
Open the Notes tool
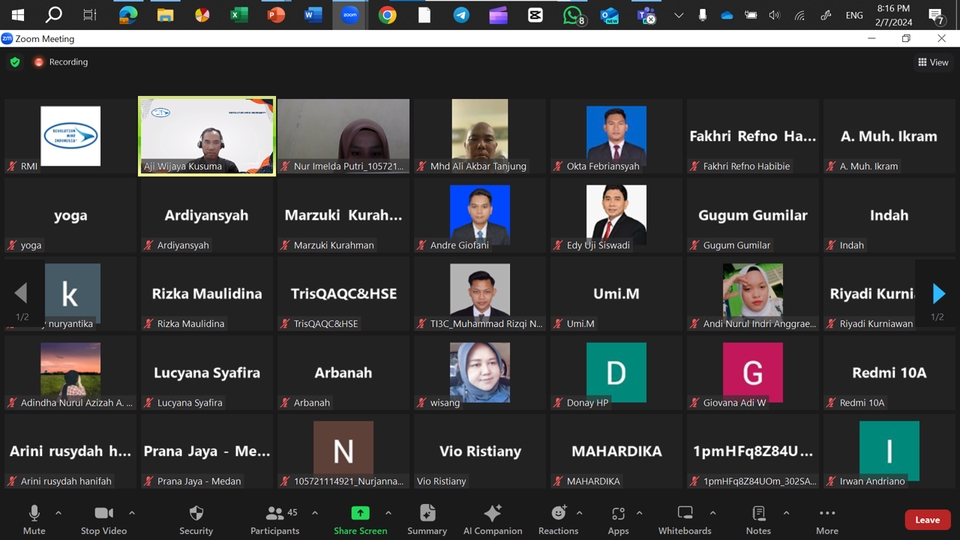(758, 514)
